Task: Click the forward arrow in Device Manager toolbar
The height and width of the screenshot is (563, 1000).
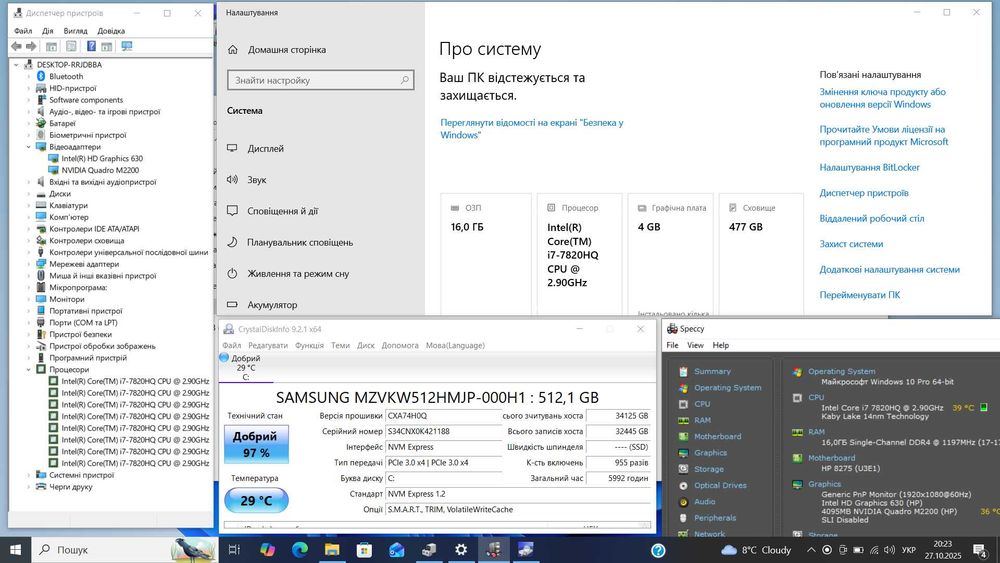Action: (x=31, y=47)
